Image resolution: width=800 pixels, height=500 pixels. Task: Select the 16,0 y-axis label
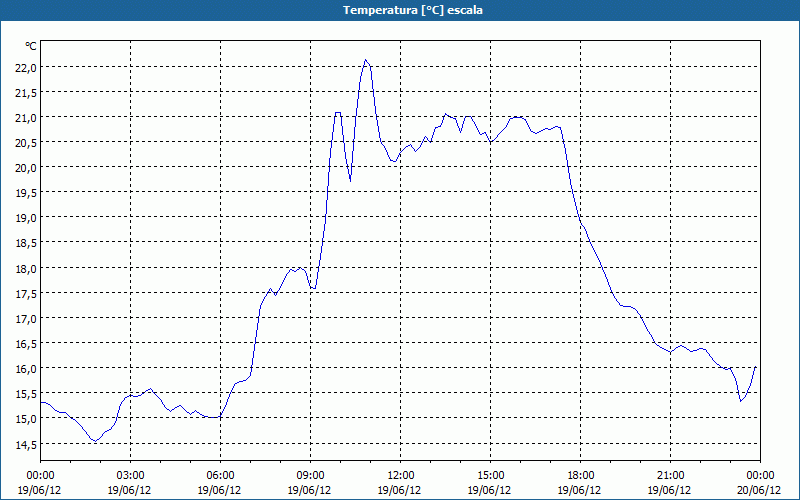pos(25,368)
